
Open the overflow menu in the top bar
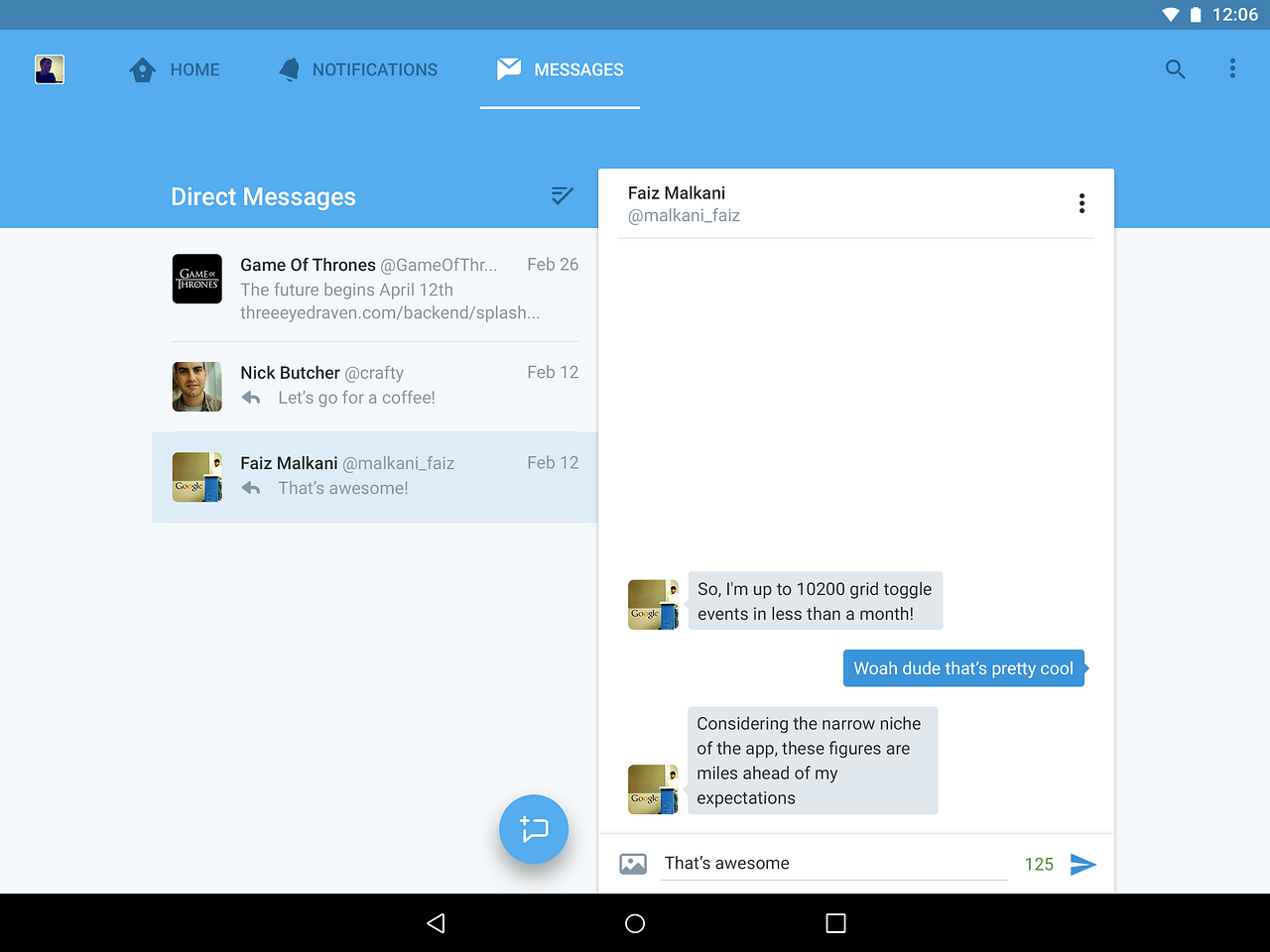pos(1232,69)
